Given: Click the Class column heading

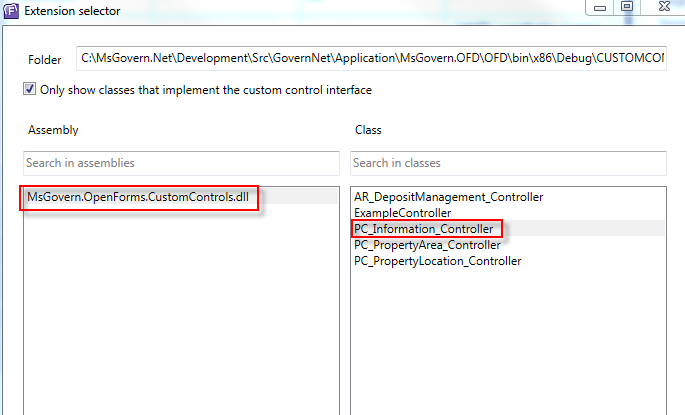Looking at the screenshot, I should pyautogui.click(x=368, y=130).
